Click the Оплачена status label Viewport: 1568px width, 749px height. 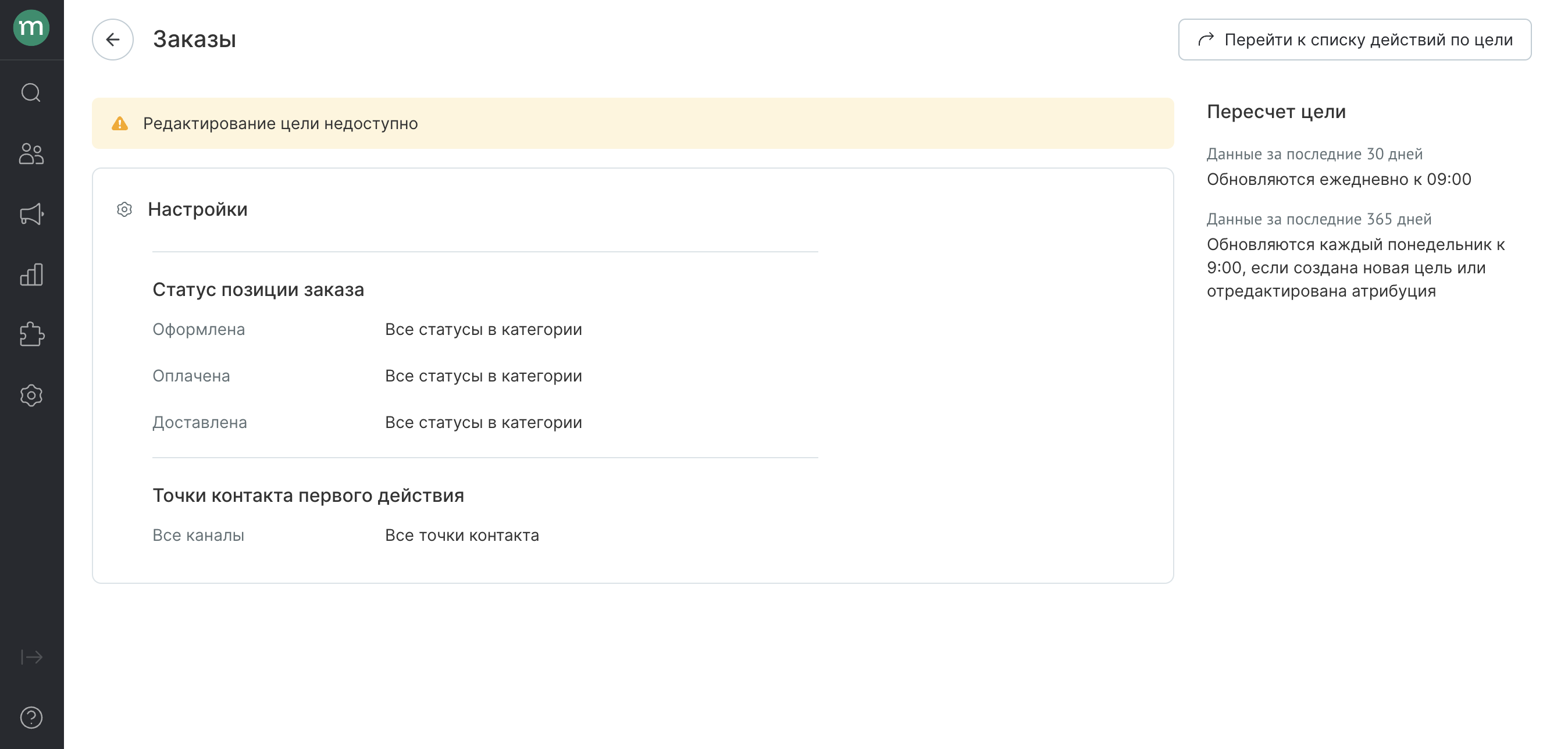pos(191,376)
